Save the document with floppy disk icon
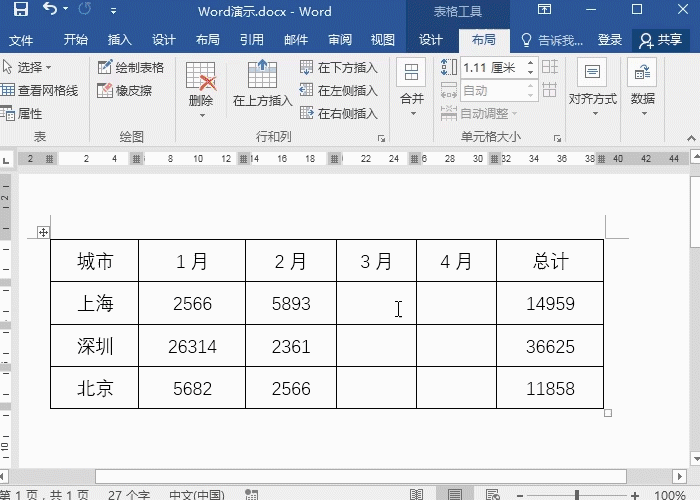This screenshot has height=500, width=700. (21, 10)
